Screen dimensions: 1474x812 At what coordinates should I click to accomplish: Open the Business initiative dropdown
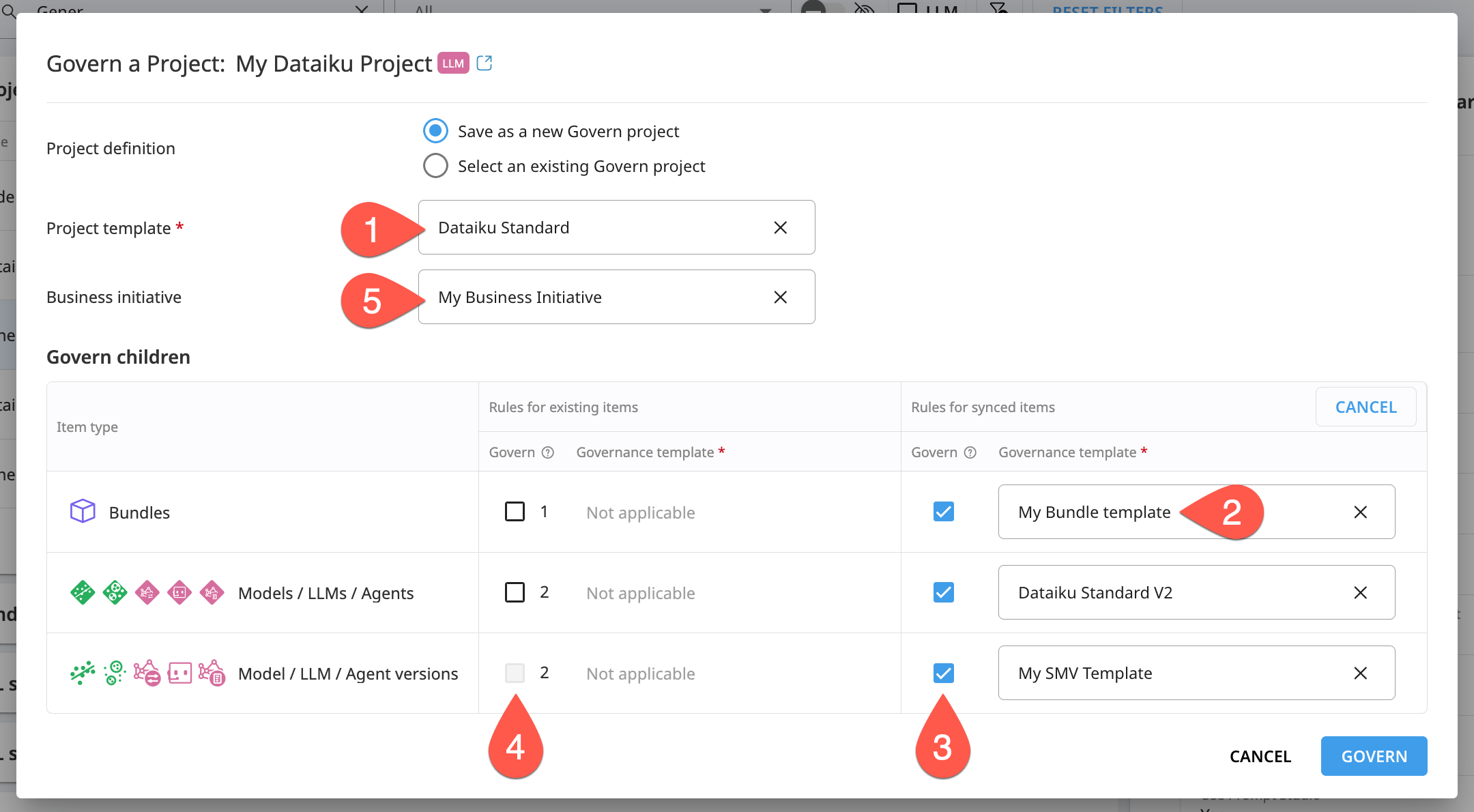[616, 297]
